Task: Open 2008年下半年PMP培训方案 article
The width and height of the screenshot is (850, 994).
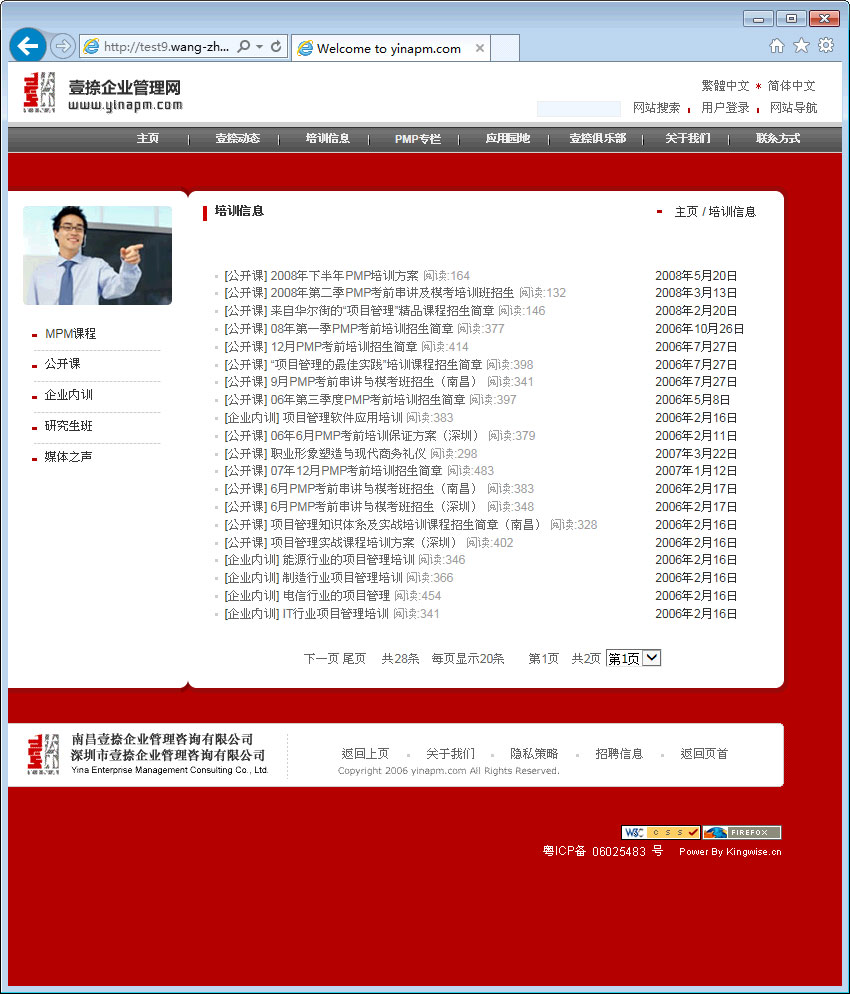Action: click(x=344, y=276)
